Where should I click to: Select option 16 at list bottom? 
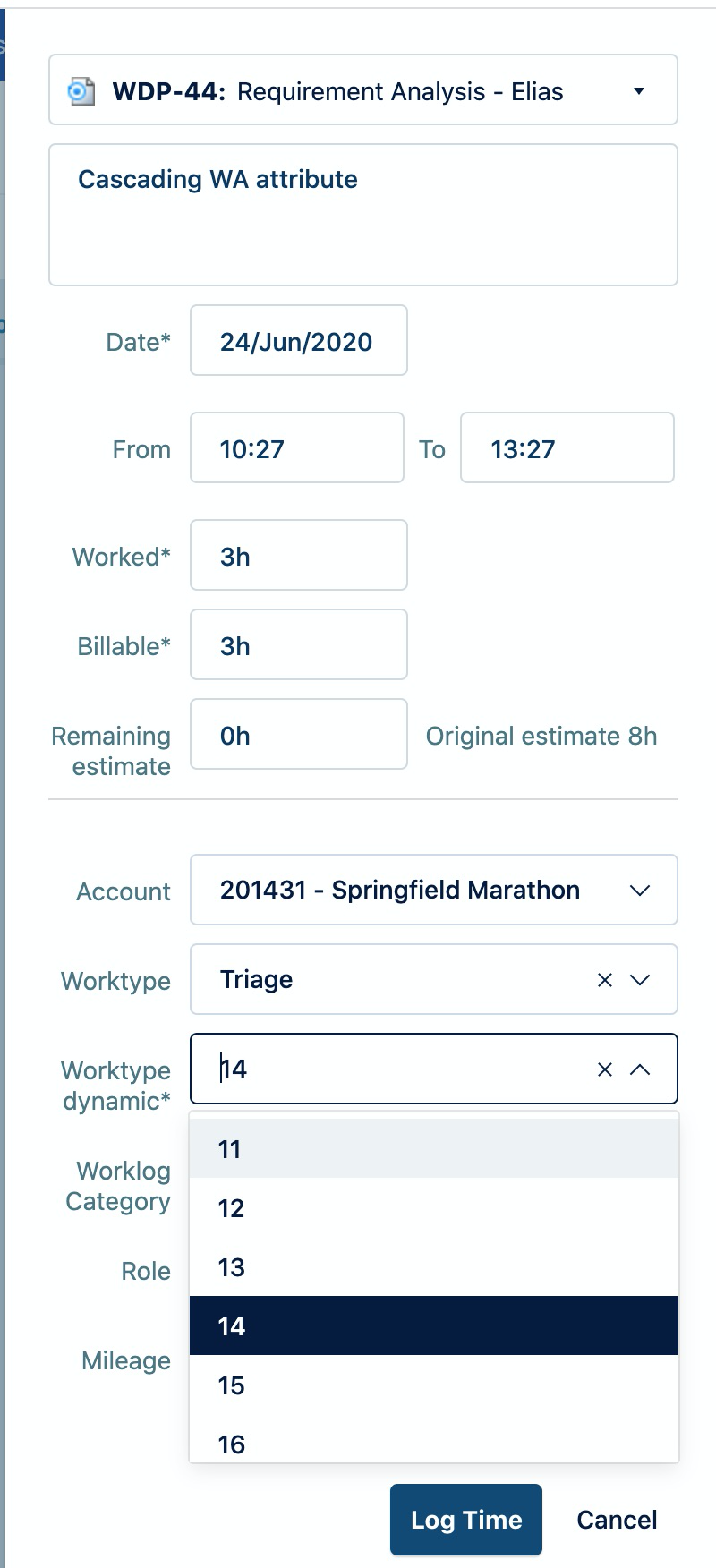tap(434, 1443)
